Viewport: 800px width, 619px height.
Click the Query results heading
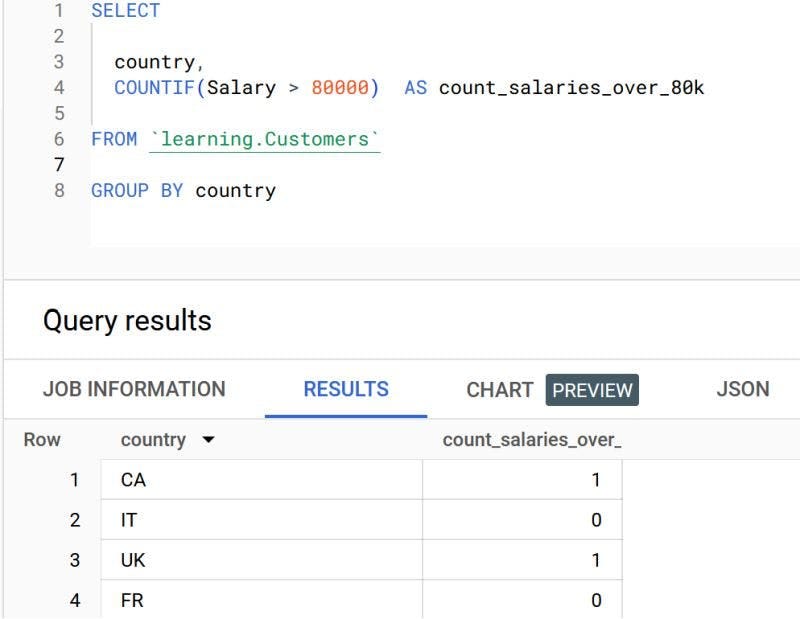tap(125, 320)
